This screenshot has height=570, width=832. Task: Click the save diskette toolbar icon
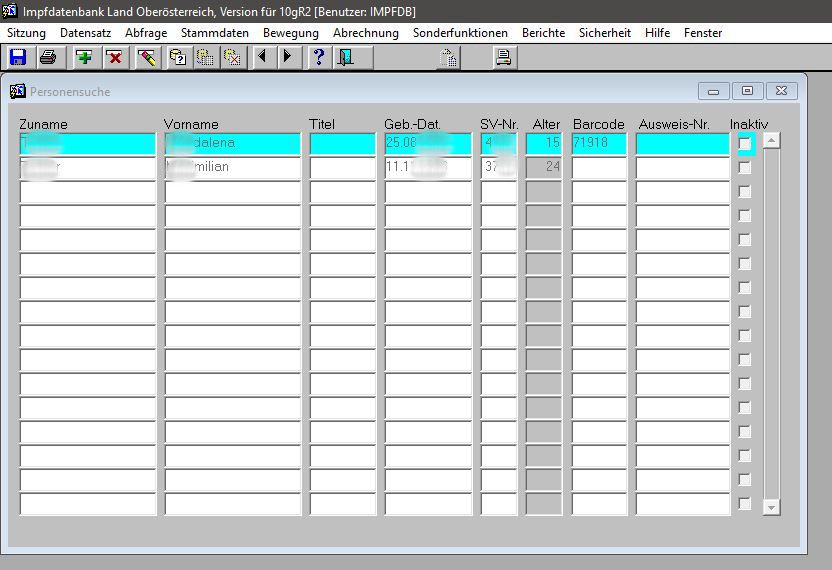point(17,57)
